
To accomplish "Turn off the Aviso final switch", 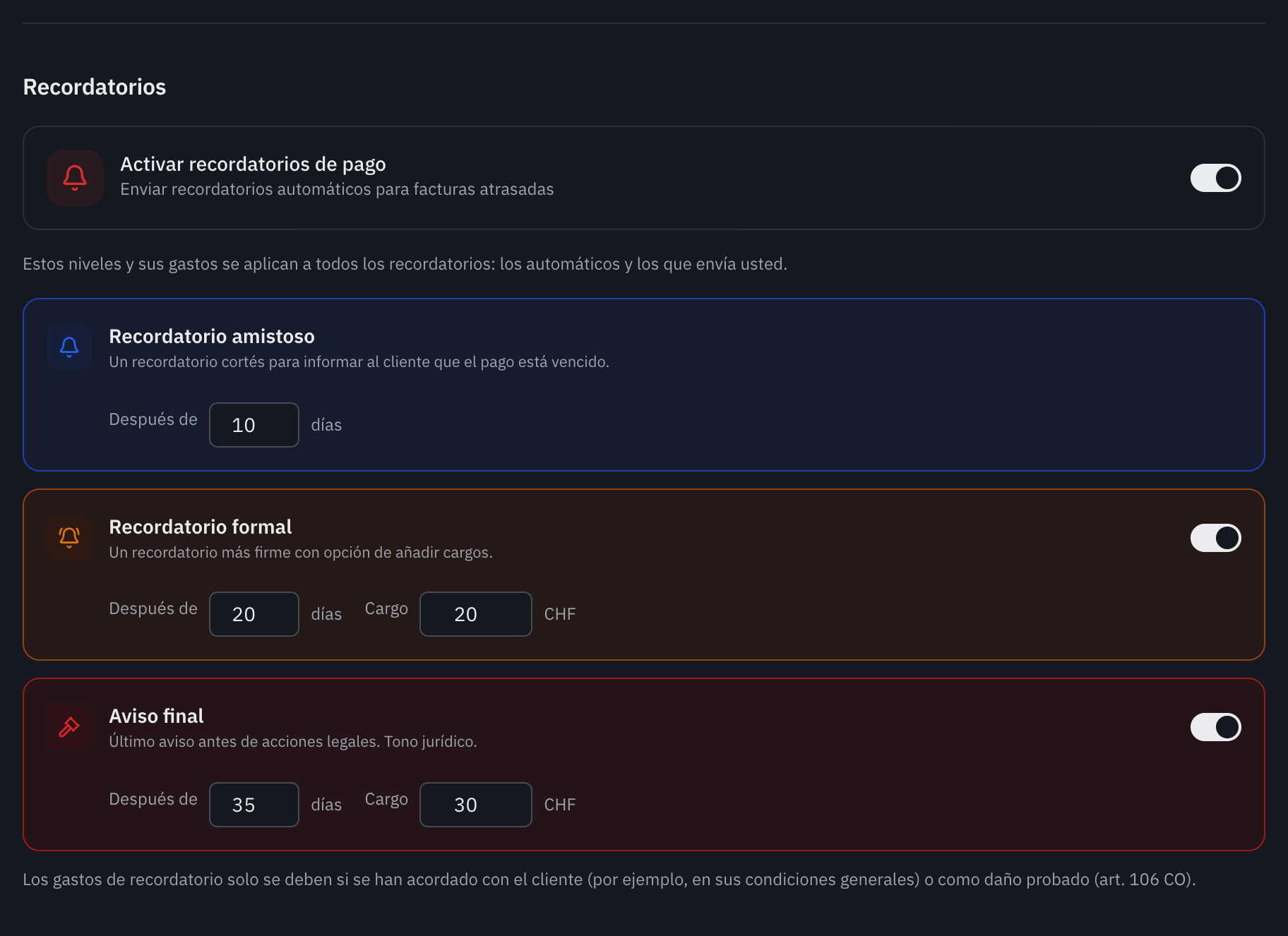I will tap(1216, 727).
